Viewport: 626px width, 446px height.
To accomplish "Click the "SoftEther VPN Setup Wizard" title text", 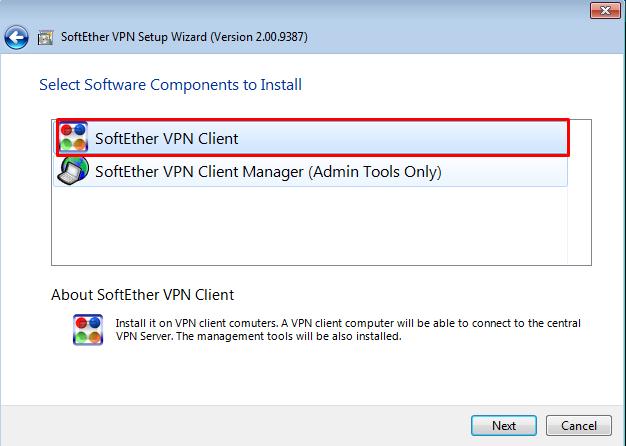I will click(134, 37).
